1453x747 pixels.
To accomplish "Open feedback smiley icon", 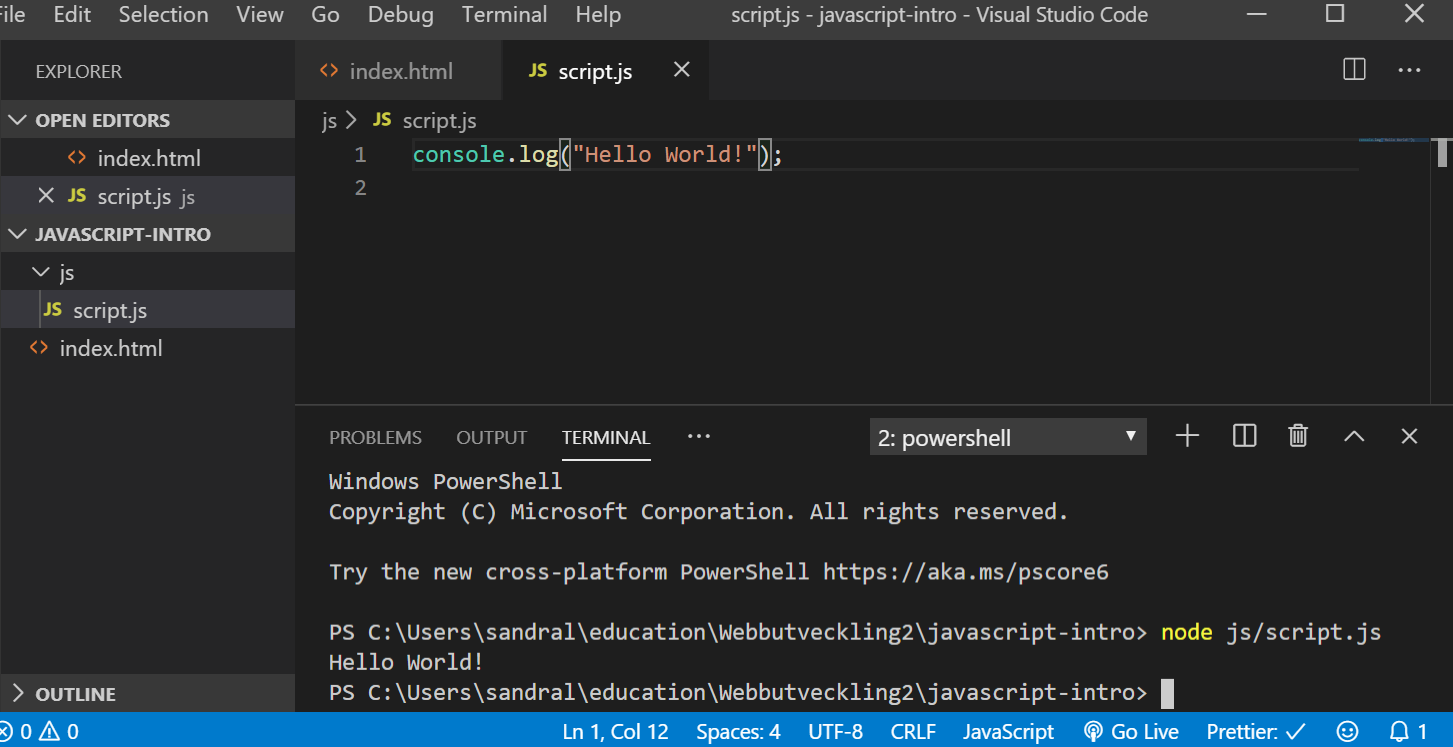I will pos(1347,731).
